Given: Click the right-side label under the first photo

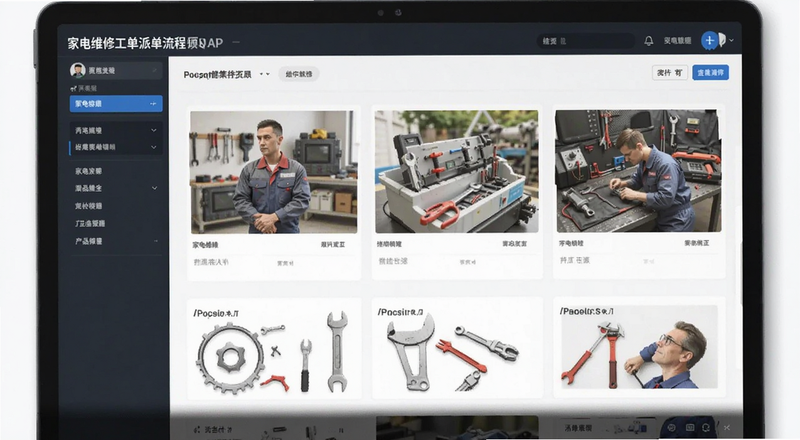Looking at the screenshot, I should (333, 245).
